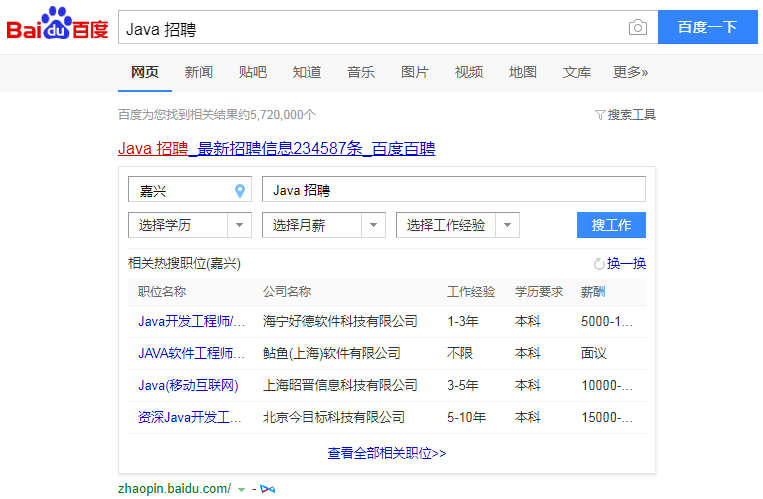Switch to the 音乐 tab
The image size is (763, 499).
361,73
